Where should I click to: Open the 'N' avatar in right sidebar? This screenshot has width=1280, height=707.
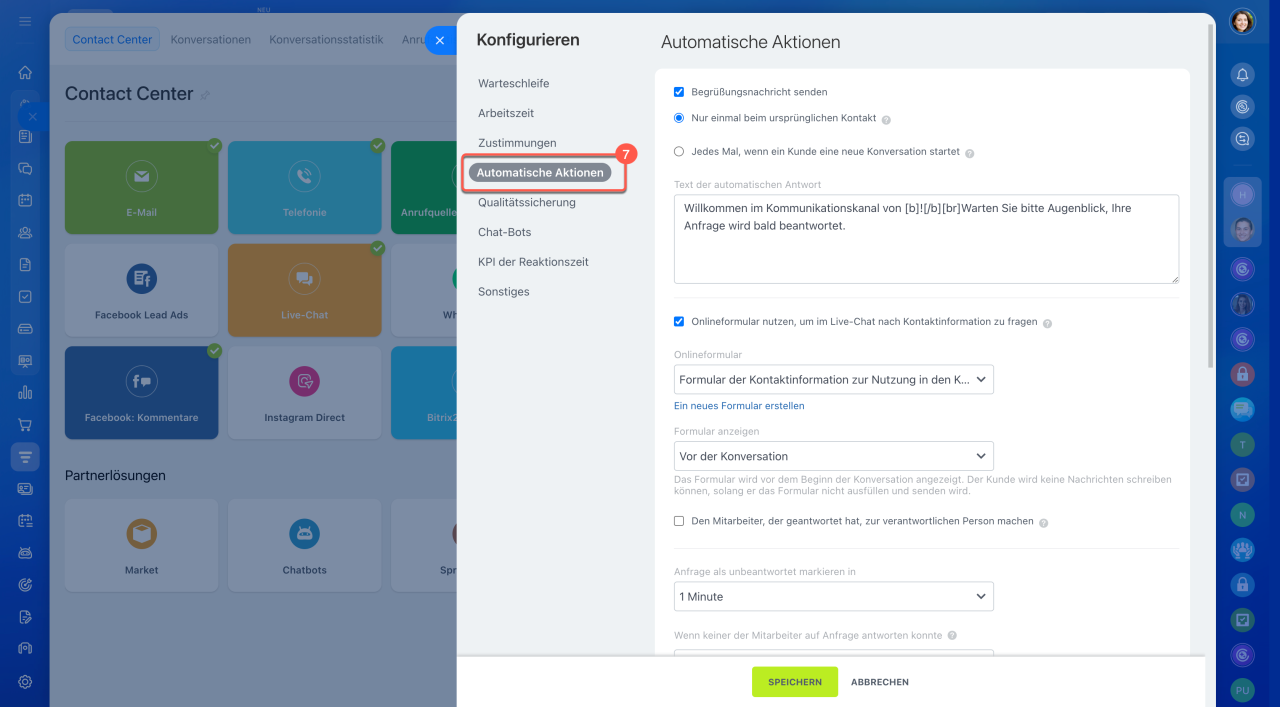click(1242, 514)
